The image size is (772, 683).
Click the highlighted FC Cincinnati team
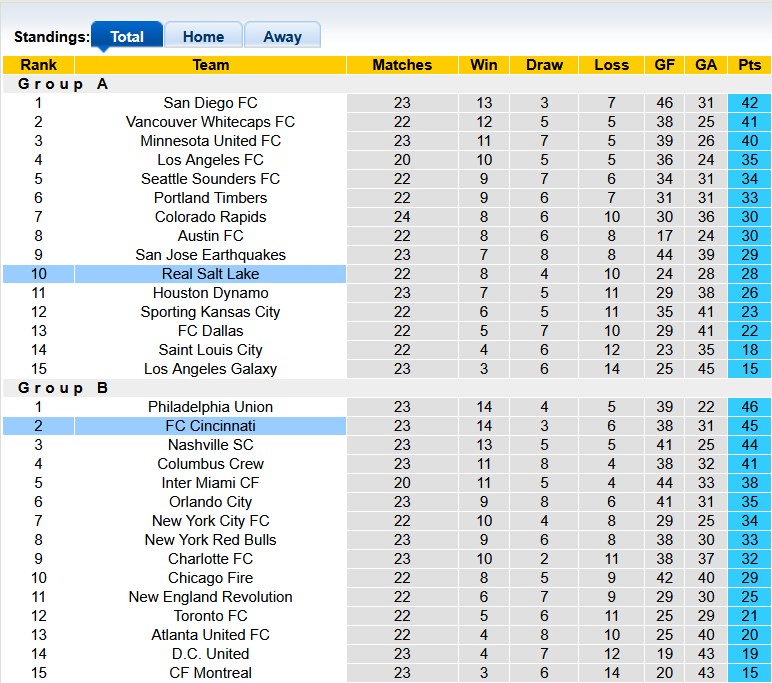[210, 426]
